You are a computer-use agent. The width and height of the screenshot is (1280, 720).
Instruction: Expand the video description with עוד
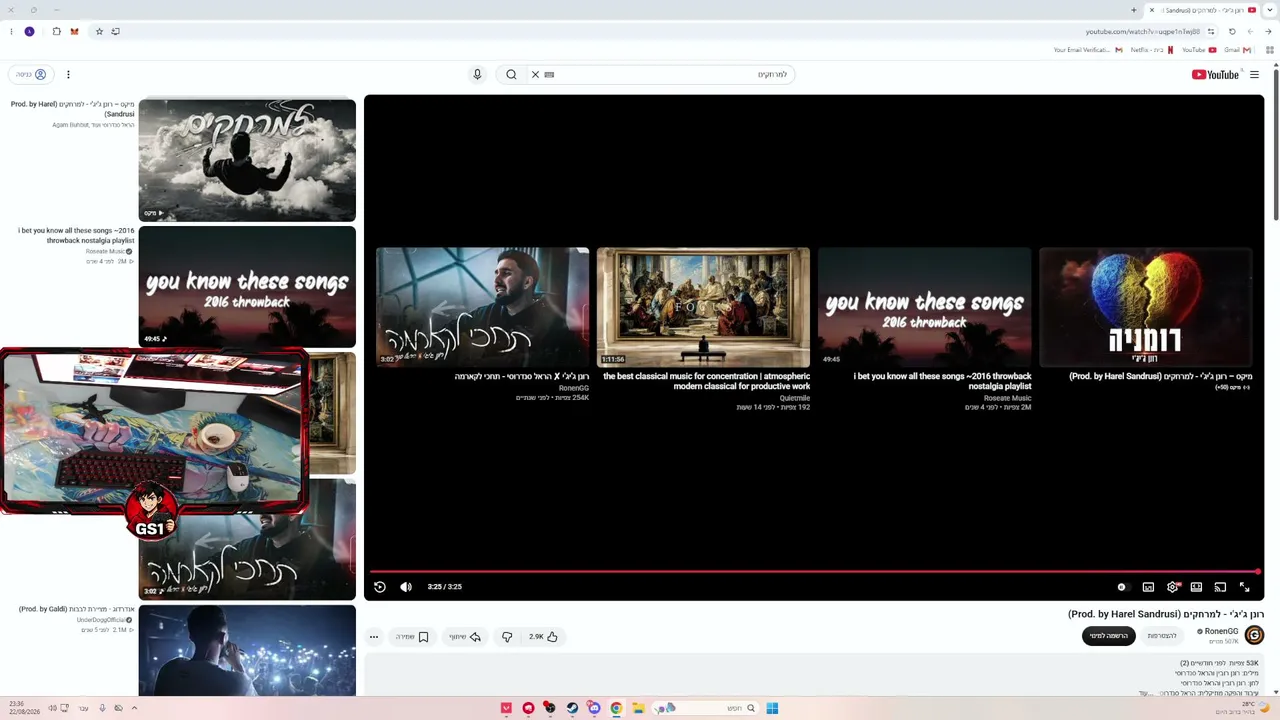(1145, 693)
